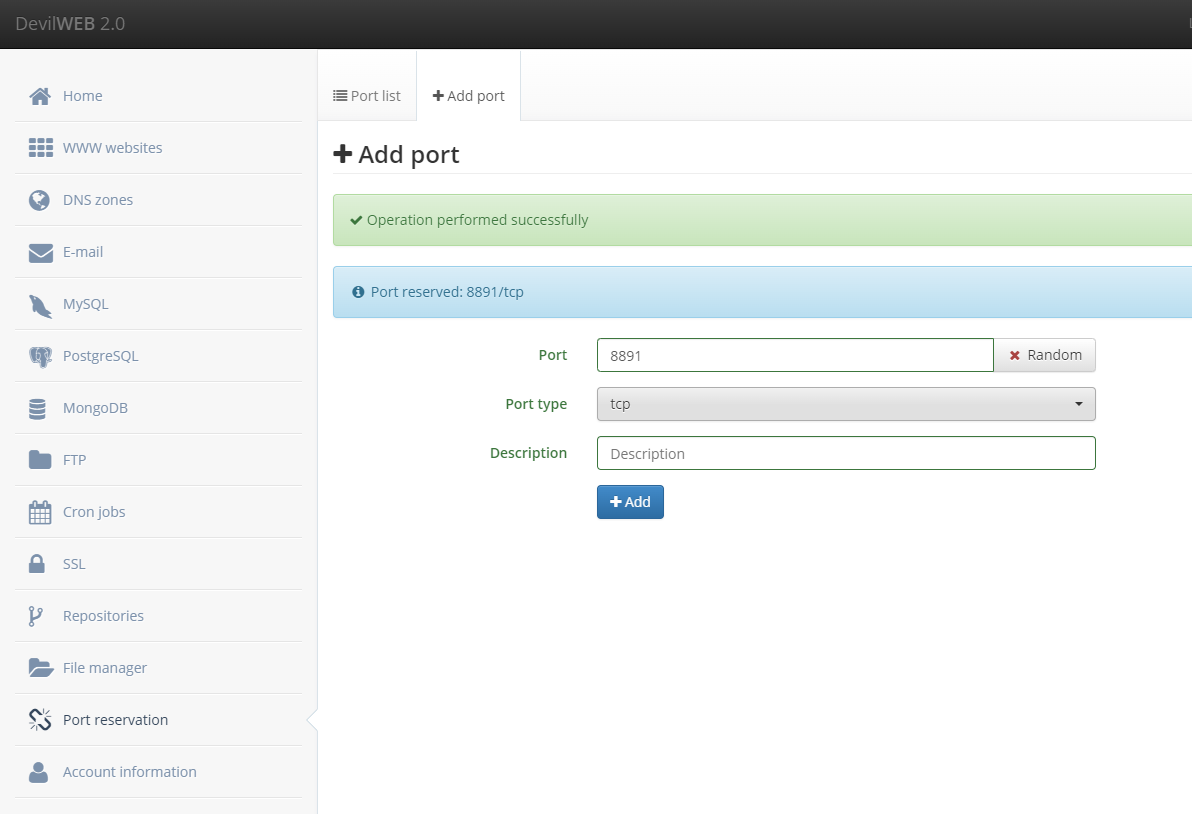Click the PostgreSQL elephant icon
This screenshot has width=1192, height=814.
40,356
